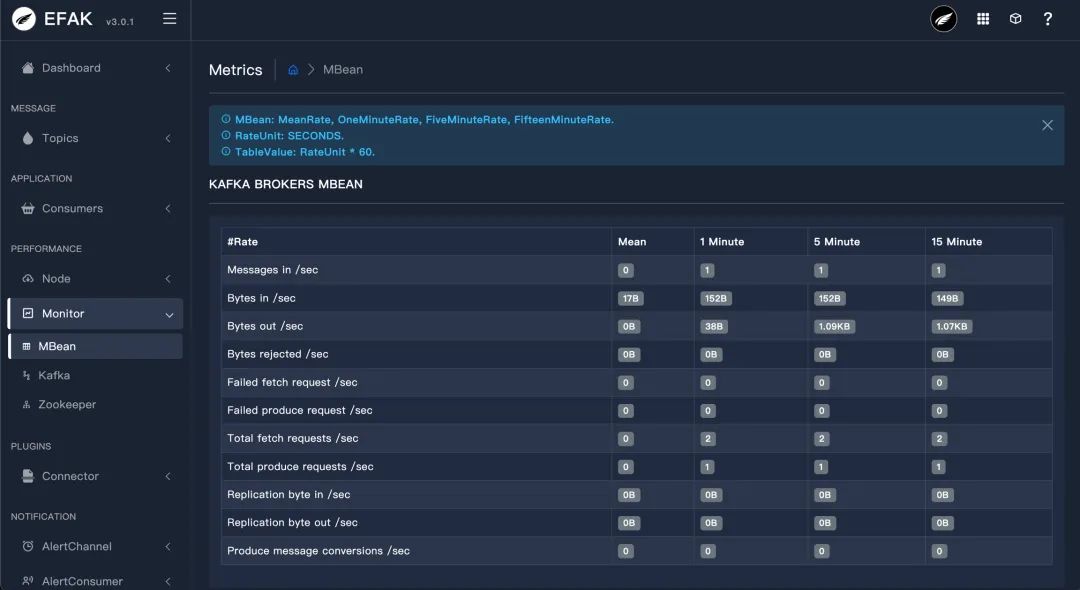Screen dimensions: 1080x590
Task: Toggle the hamburger sidebar menu
Action: tap(169, 19)
